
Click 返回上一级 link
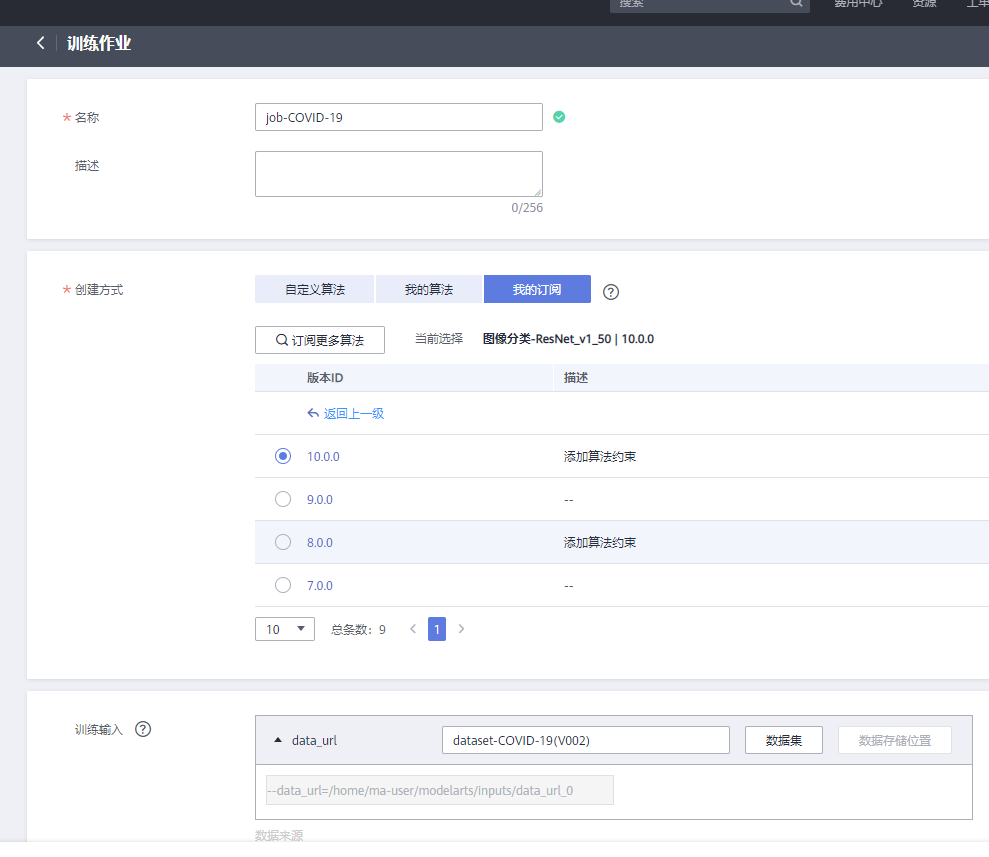coord(346,413)
